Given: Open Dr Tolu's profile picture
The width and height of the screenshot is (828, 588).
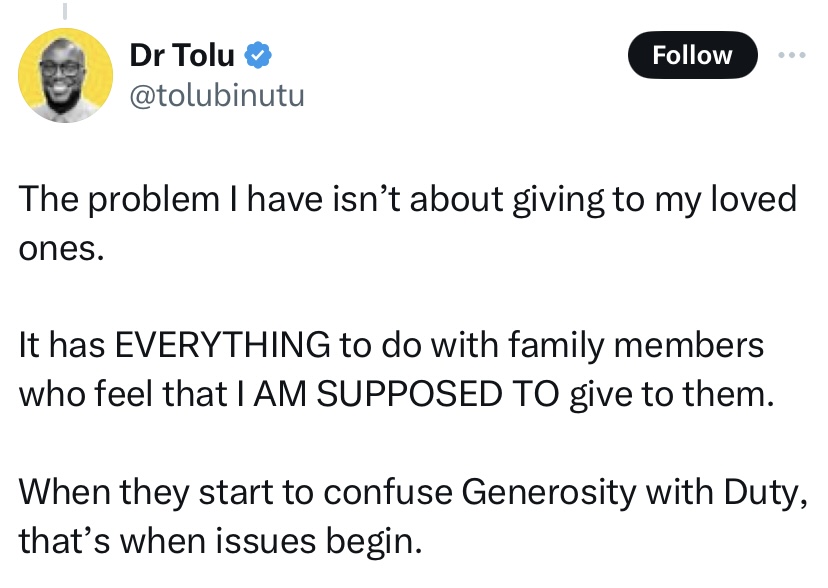Looking at the screenshot, I should click(65, 75).
